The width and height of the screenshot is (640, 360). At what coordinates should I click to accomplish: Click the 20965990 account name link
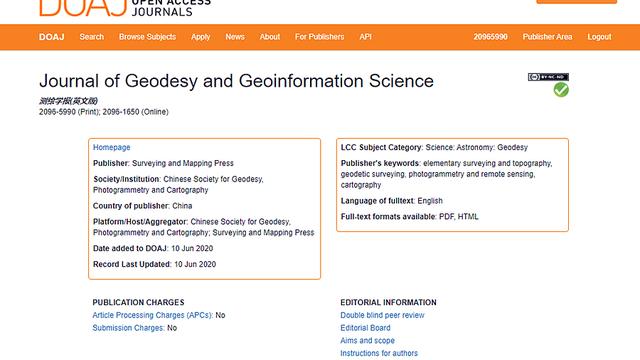(491, 37)
